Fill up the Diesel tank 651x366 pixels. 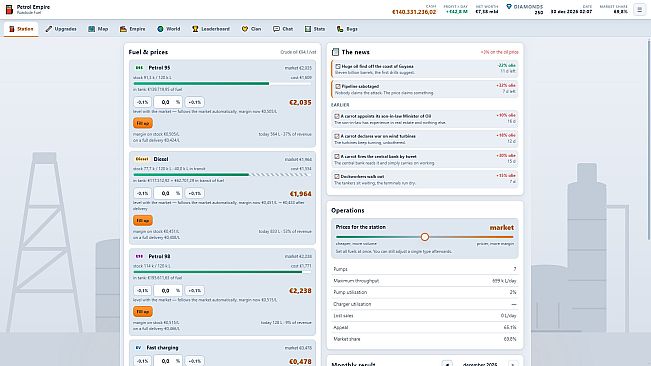143,220
